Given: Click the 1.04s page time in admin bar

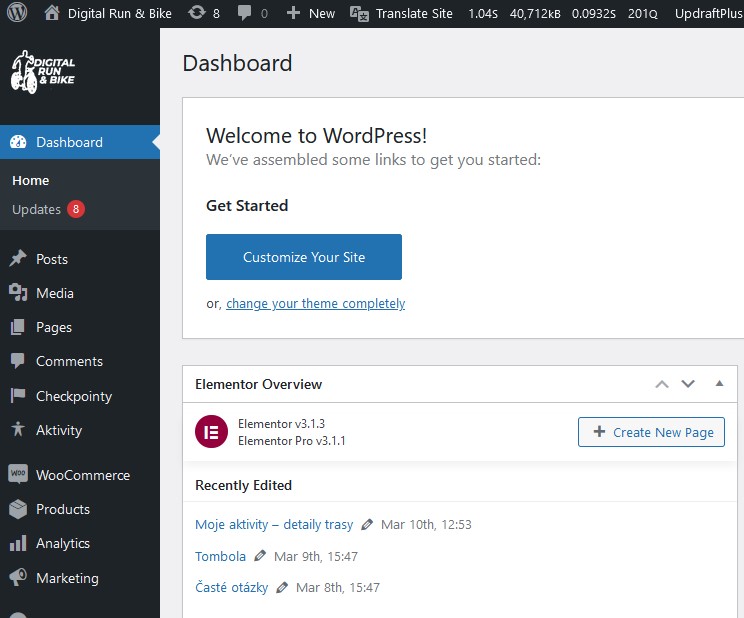Looking at the screenshot, I should coord(483,14).
